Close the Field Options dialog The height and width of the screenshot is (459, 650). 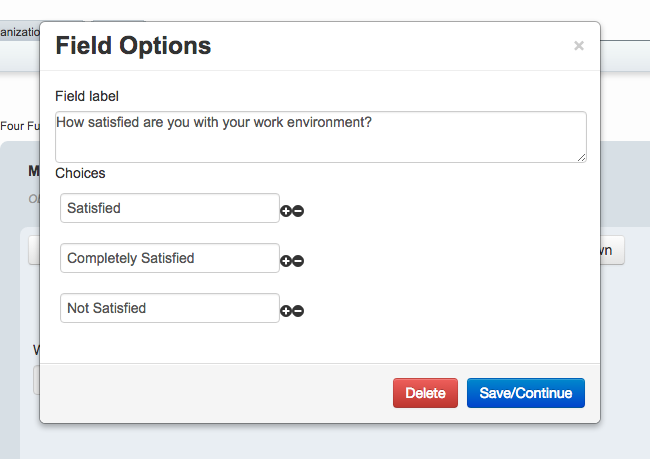tap(579, 46)
